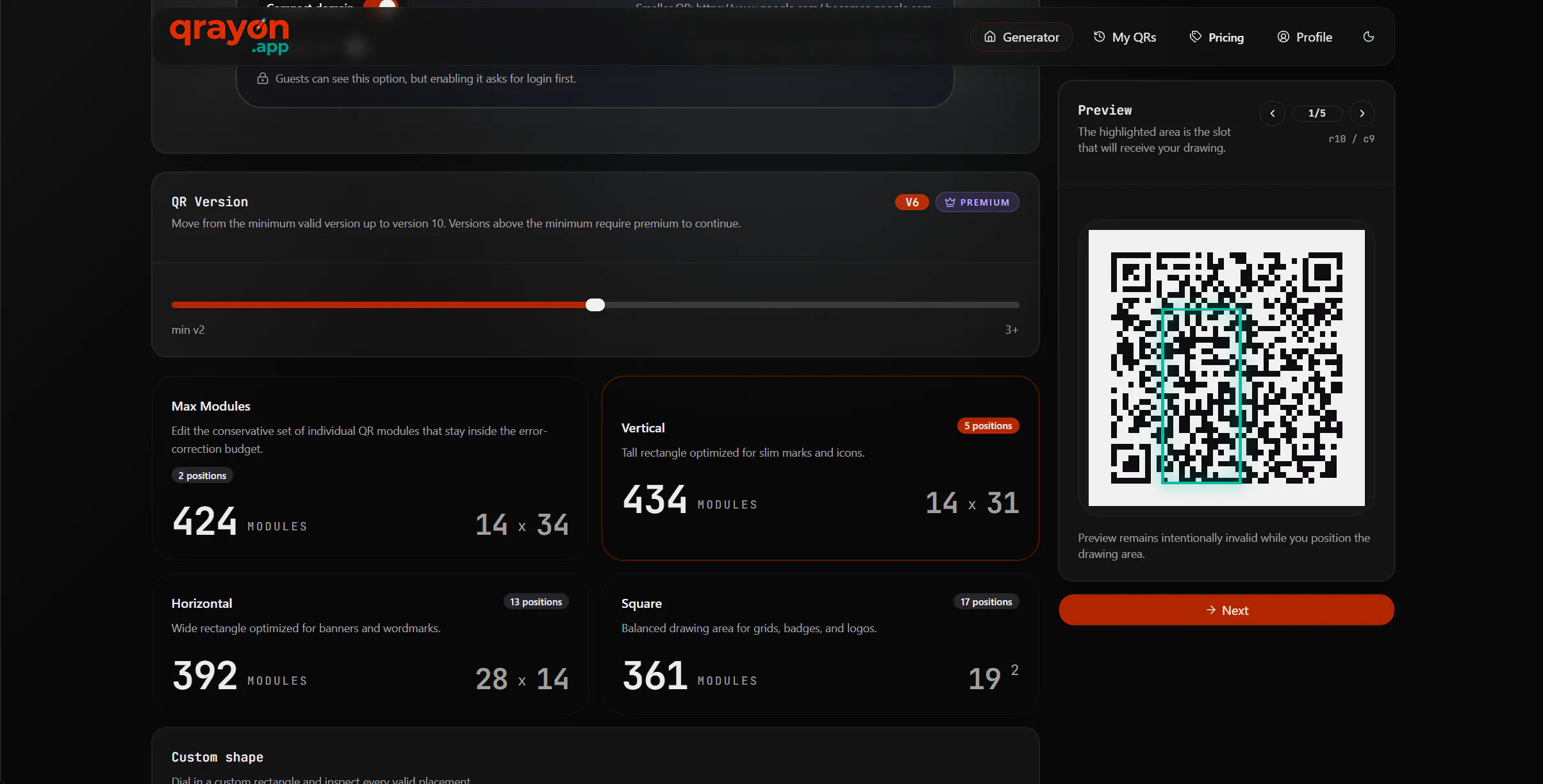Click the lock icon beside guest notice
The height and width of the screenshot is (784, 1543).
(263, 79)
